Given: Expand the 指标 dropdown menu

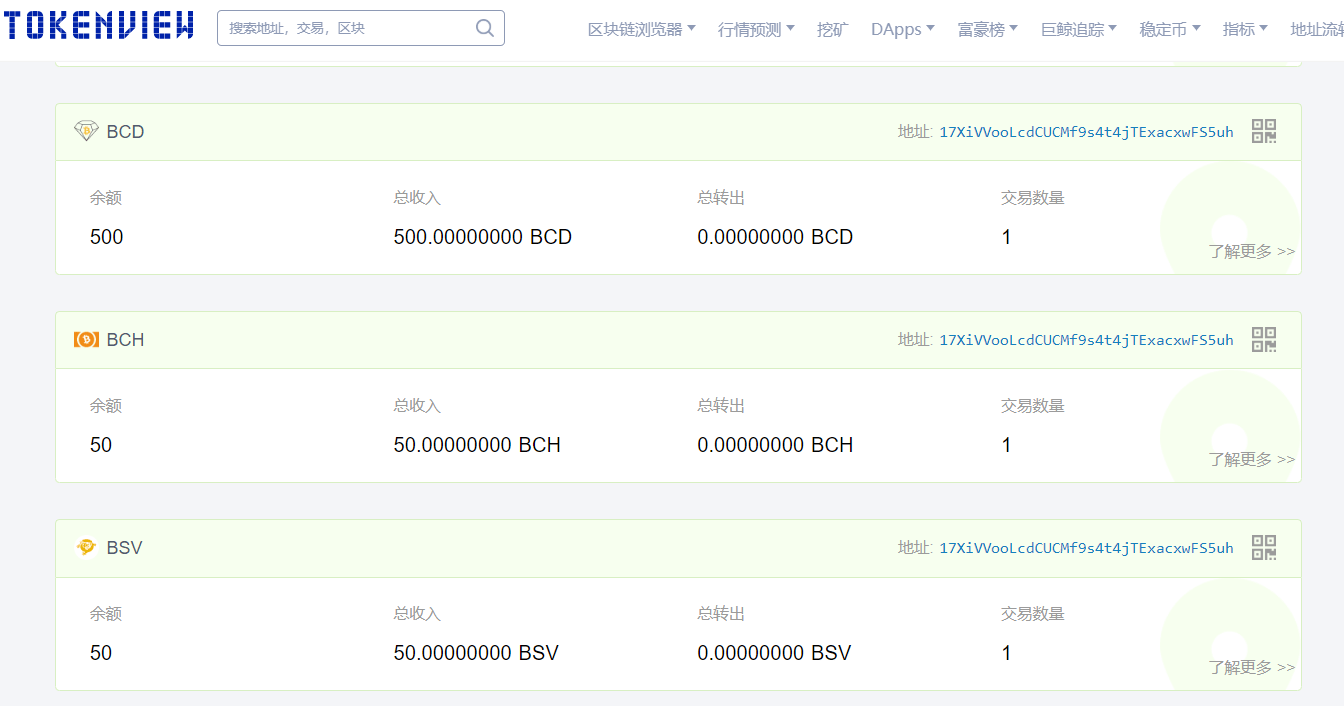Looking at the screenshot, I should pos(1245,30).
